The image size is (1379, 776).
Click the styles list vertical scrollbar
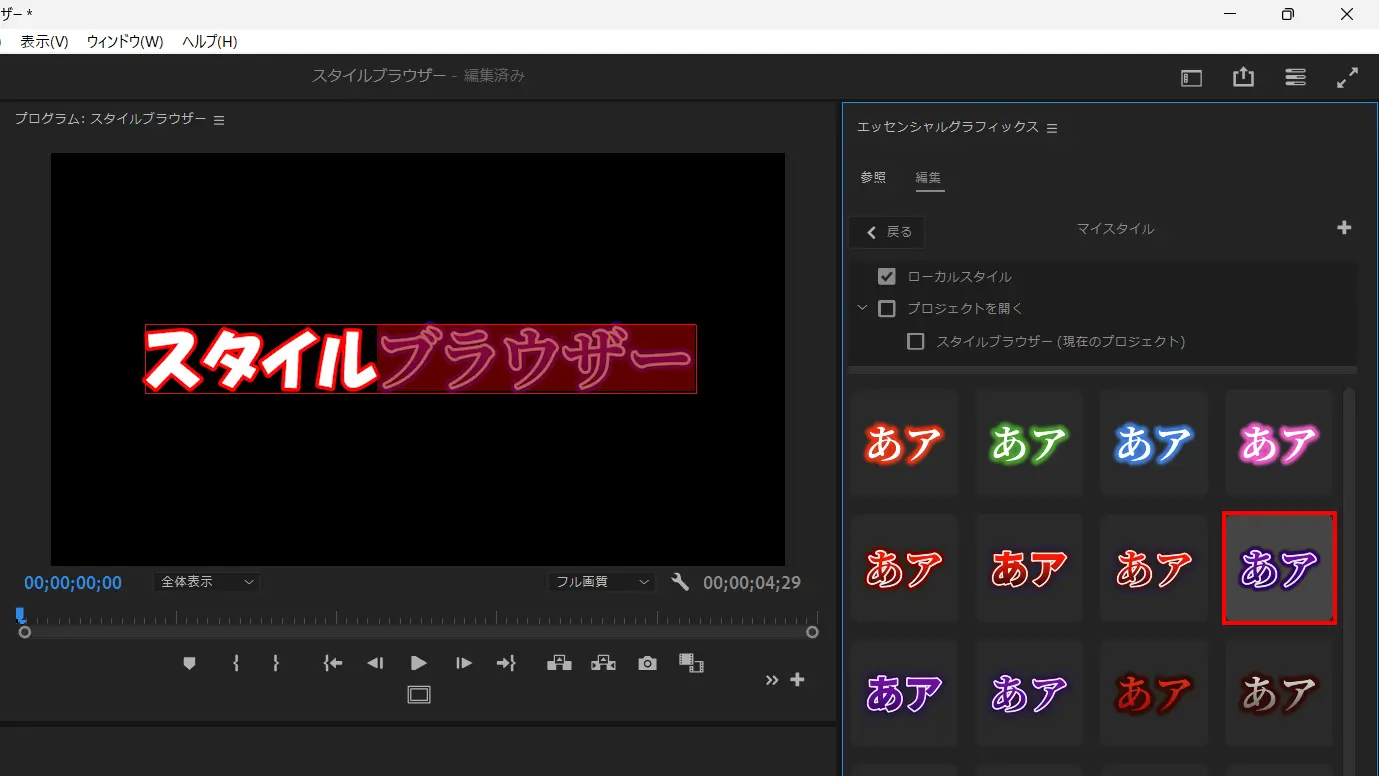1349,580
